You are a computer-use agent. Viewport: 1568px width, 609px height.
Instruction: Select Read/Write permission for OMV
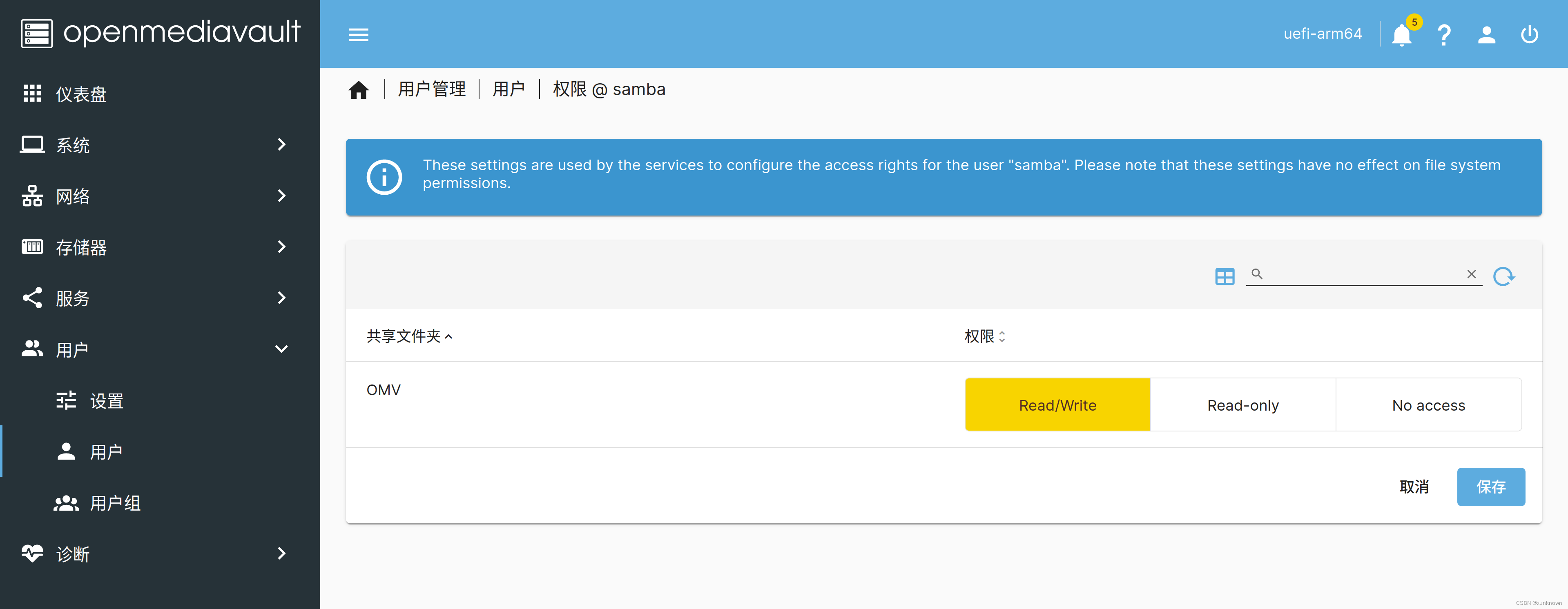coord(1057,405)
